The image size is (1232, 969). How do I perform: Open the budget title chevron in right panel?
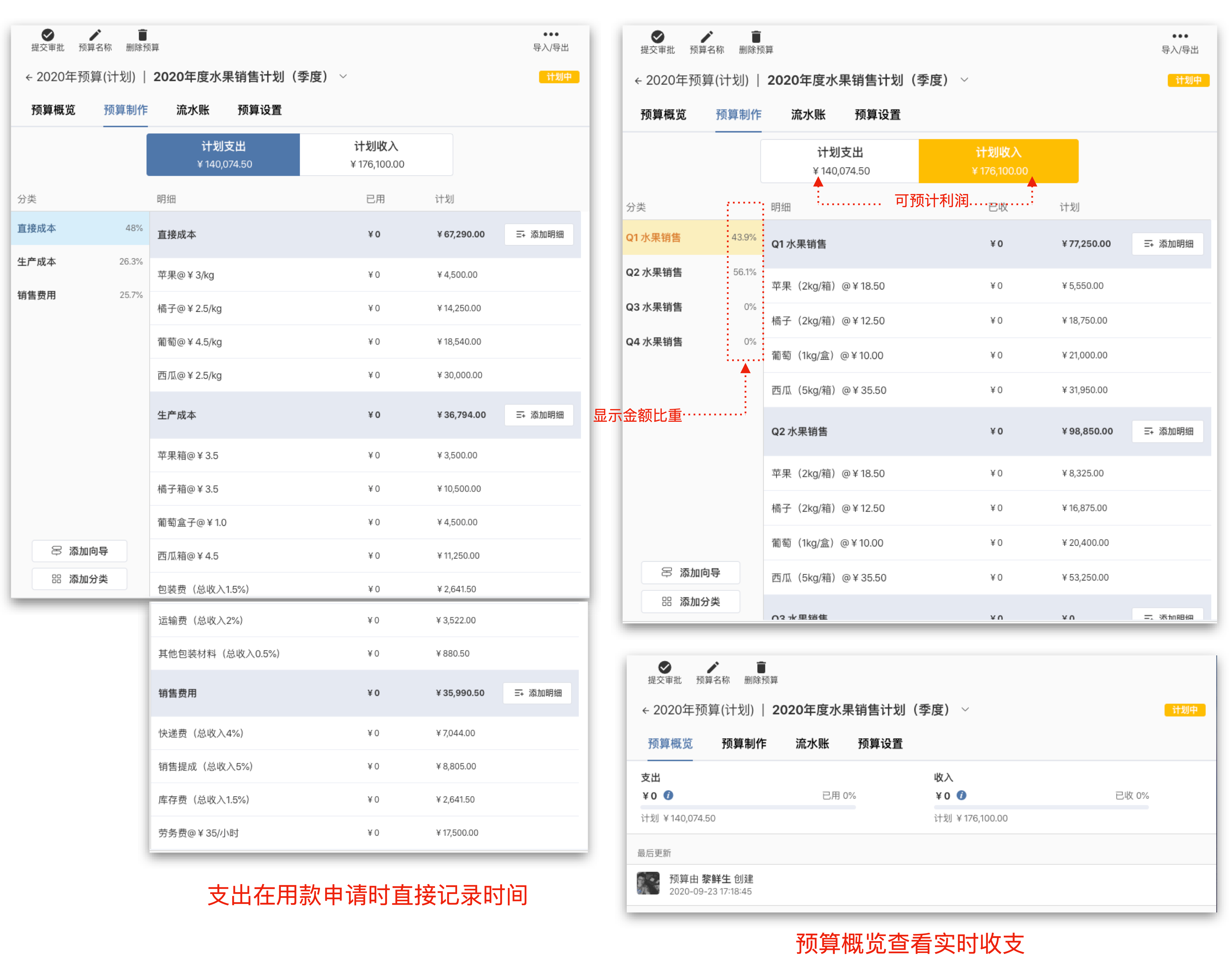click(x=965, y=80)
